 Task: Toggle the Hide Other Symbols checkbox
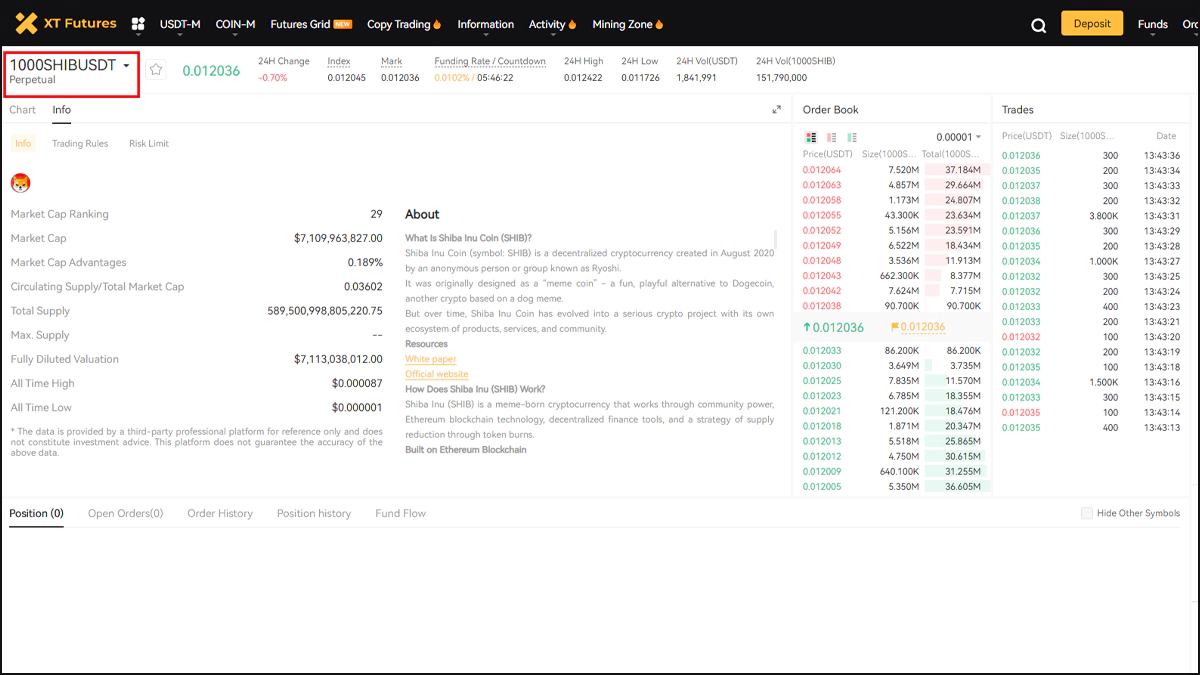point(1087,513)
